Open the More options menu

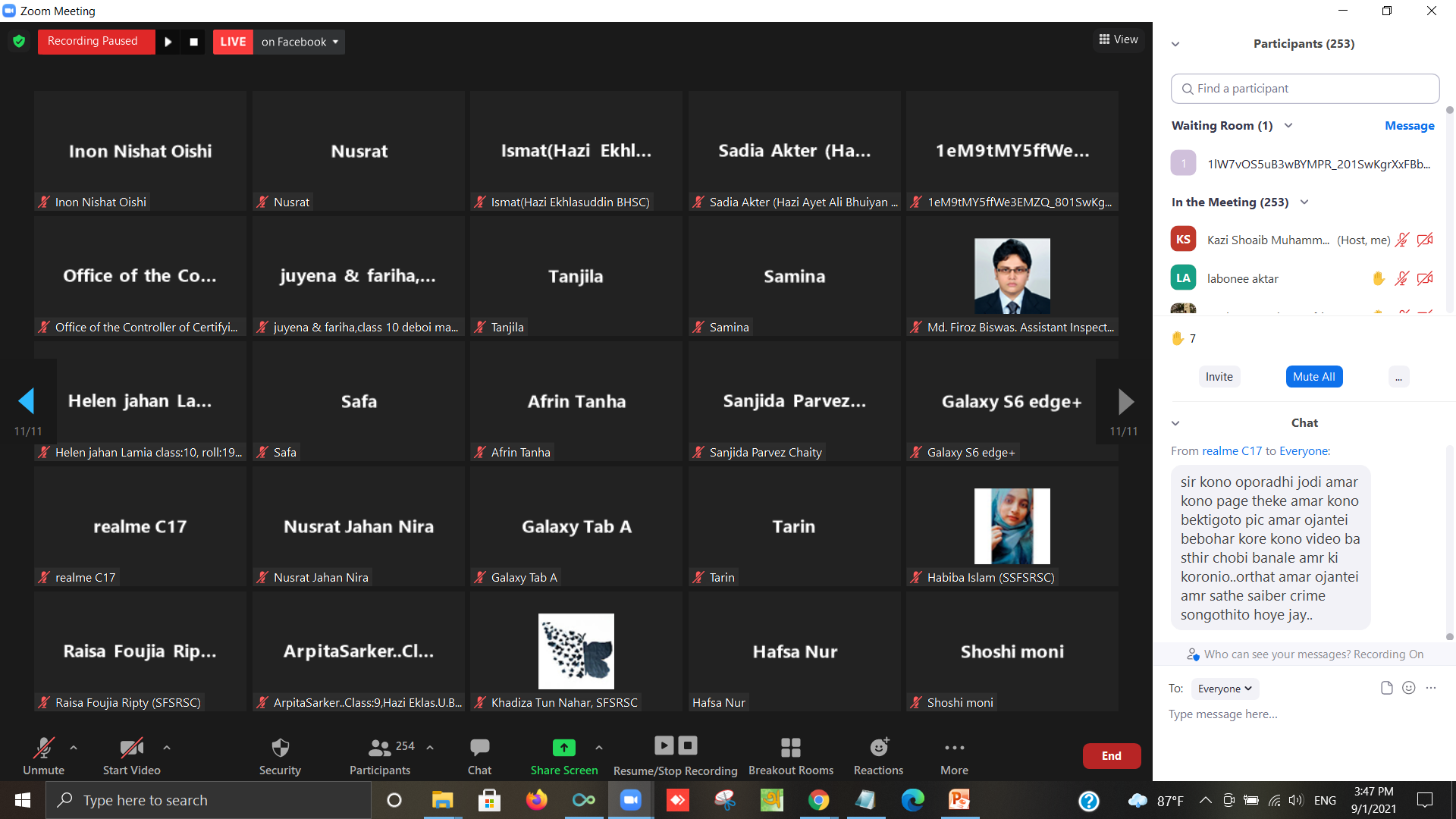[x=954, y=756]
